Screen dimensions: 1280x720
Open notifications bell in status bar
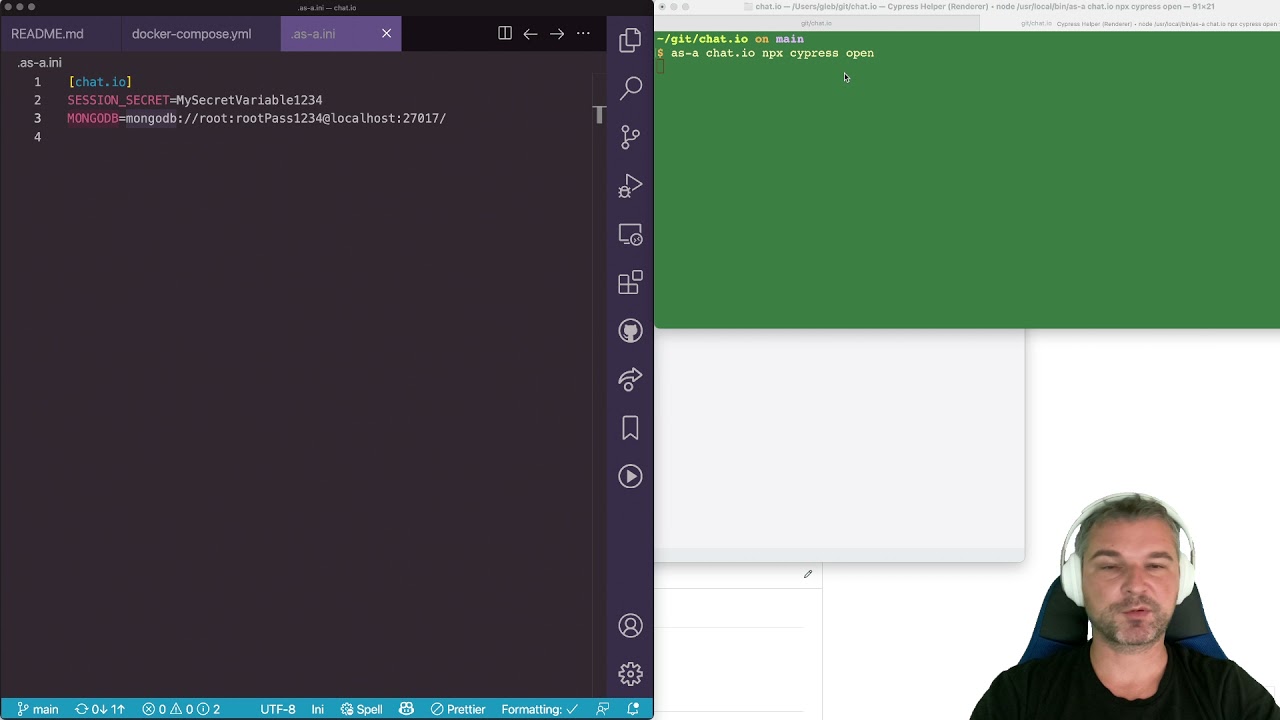(x=633, y=709)
